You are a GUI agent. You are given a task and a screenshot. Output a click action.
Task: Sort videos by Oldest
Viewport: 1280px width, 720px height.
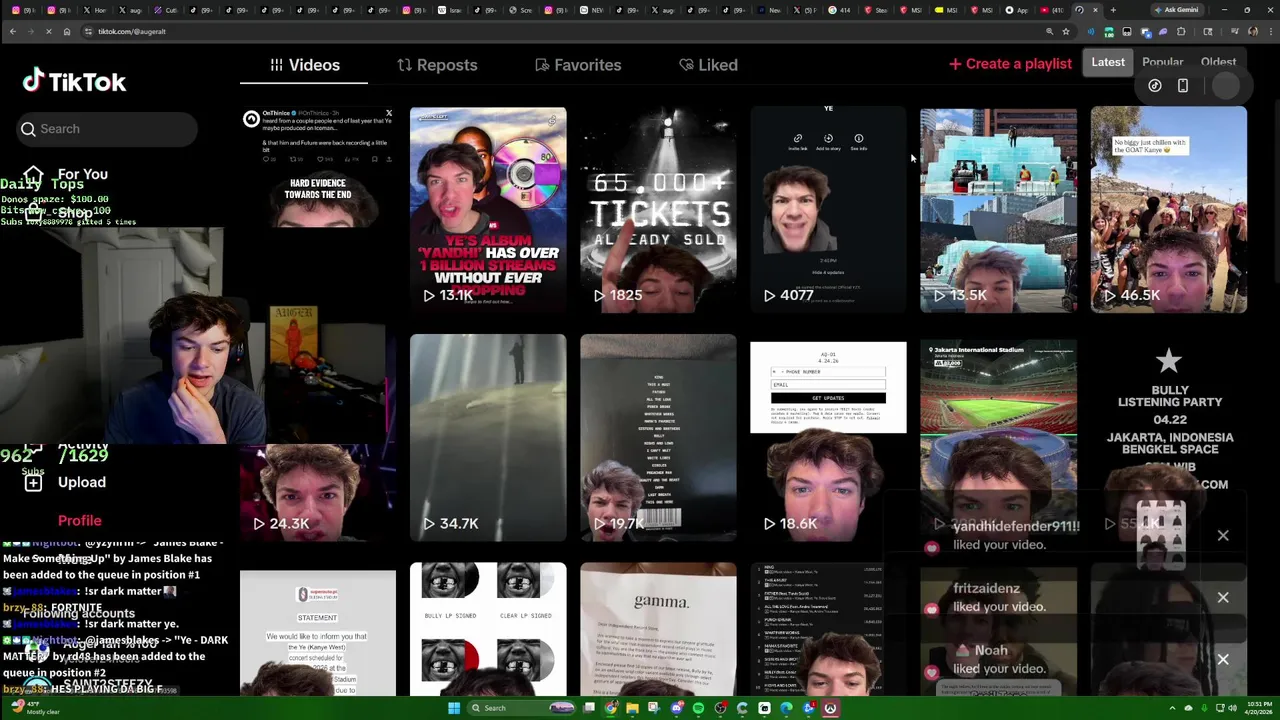pos(1218,62)
